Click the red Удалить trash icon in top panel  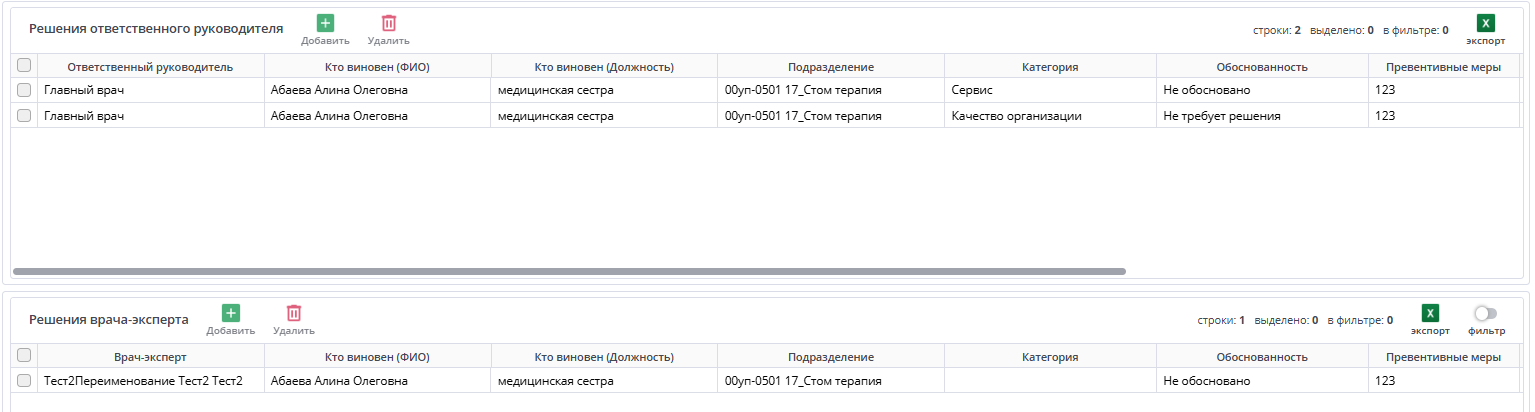click(388, 23)
